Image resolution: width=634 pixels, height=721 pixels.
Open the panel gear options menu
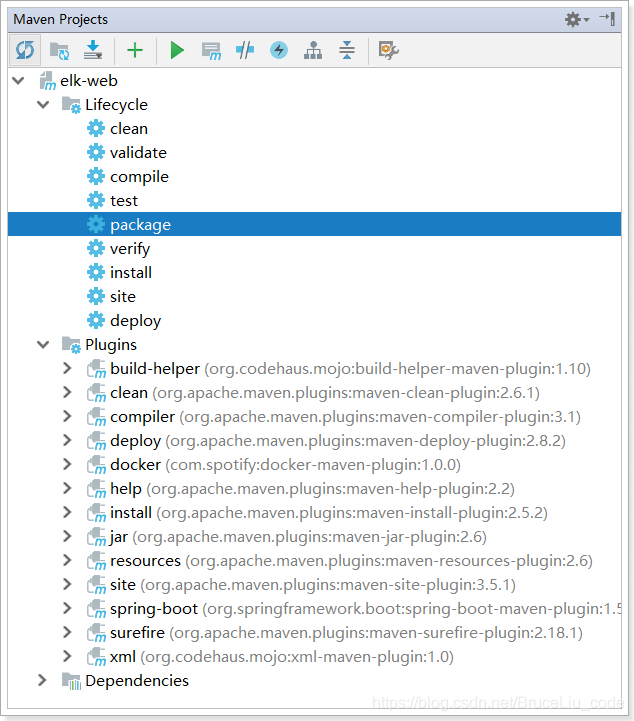tap(576, 19)
